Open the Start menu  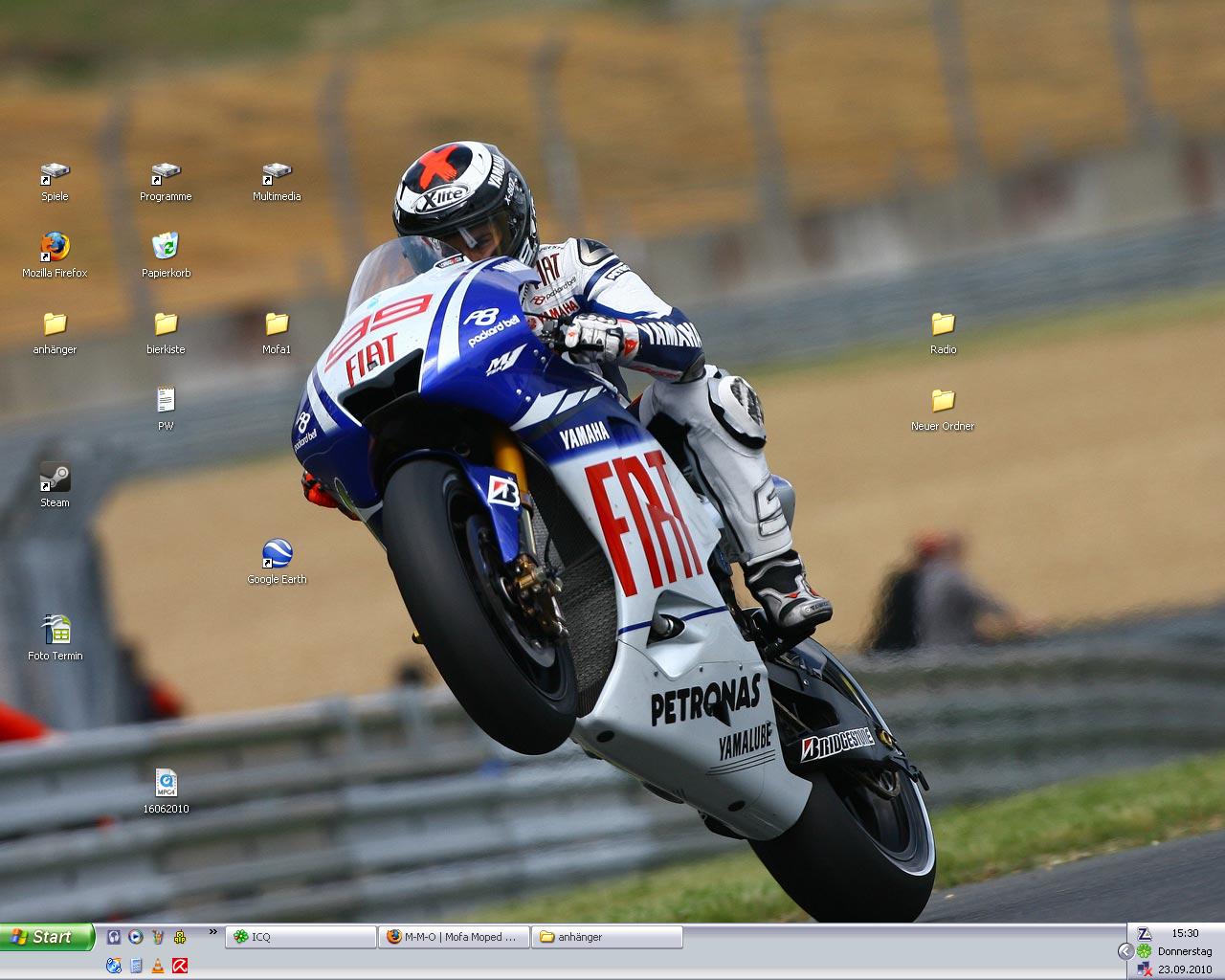point(47,937)
